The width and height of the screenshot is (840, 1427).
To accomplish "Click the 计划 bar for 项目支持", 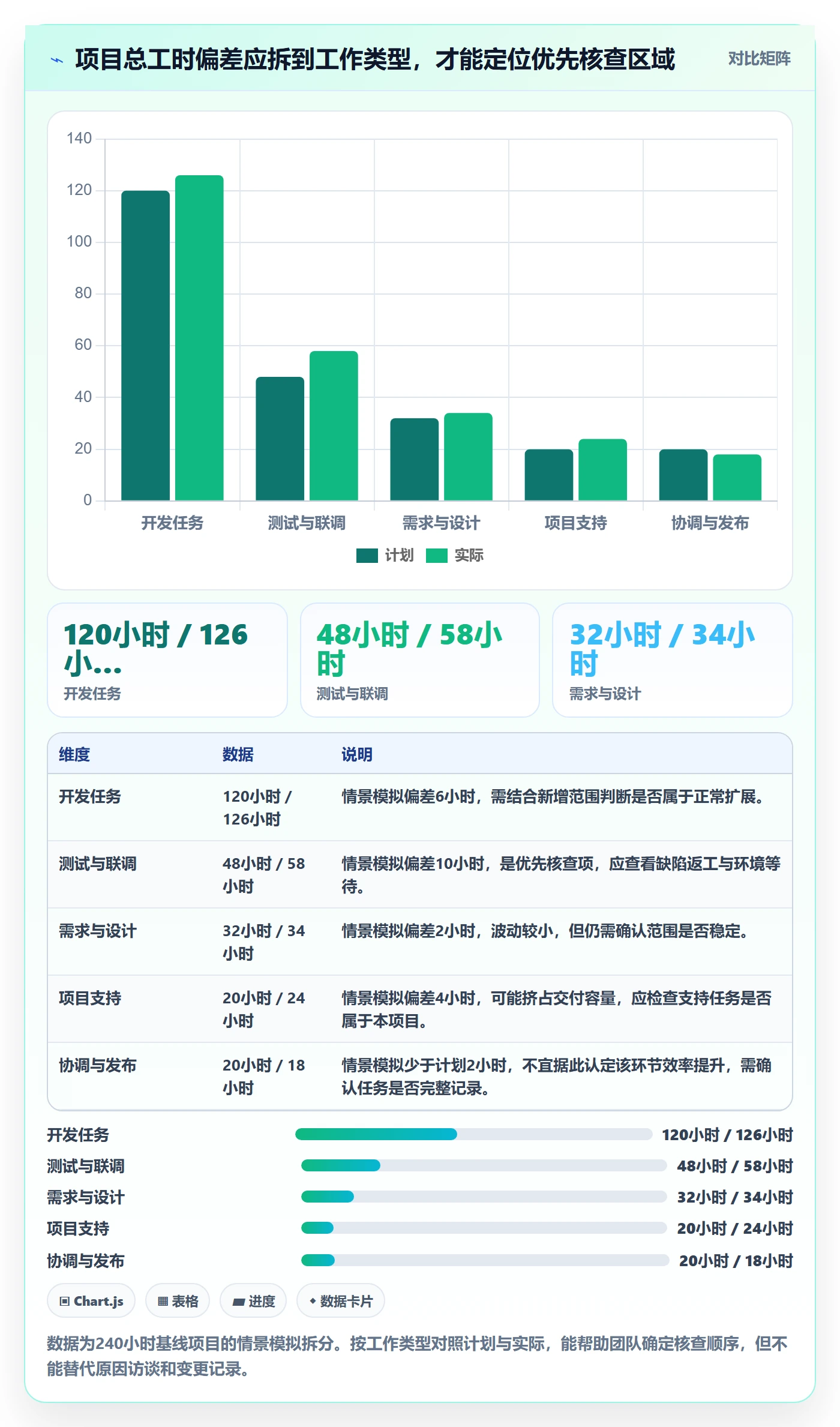I will 548,475.
